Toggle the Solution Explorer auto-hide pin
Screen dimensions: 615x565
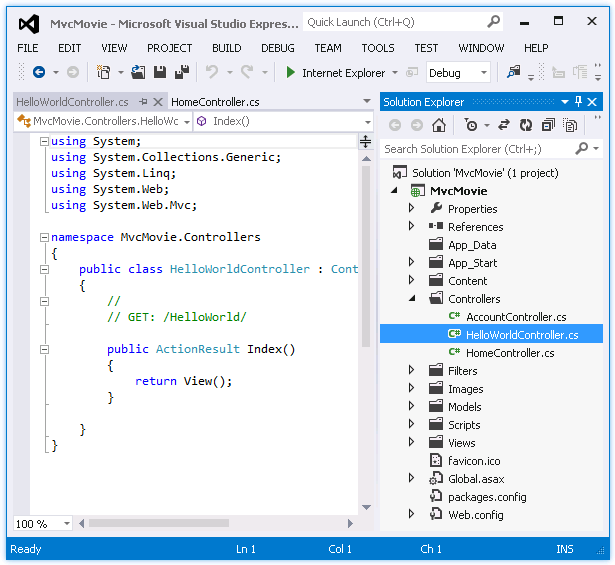pos(578,102)
